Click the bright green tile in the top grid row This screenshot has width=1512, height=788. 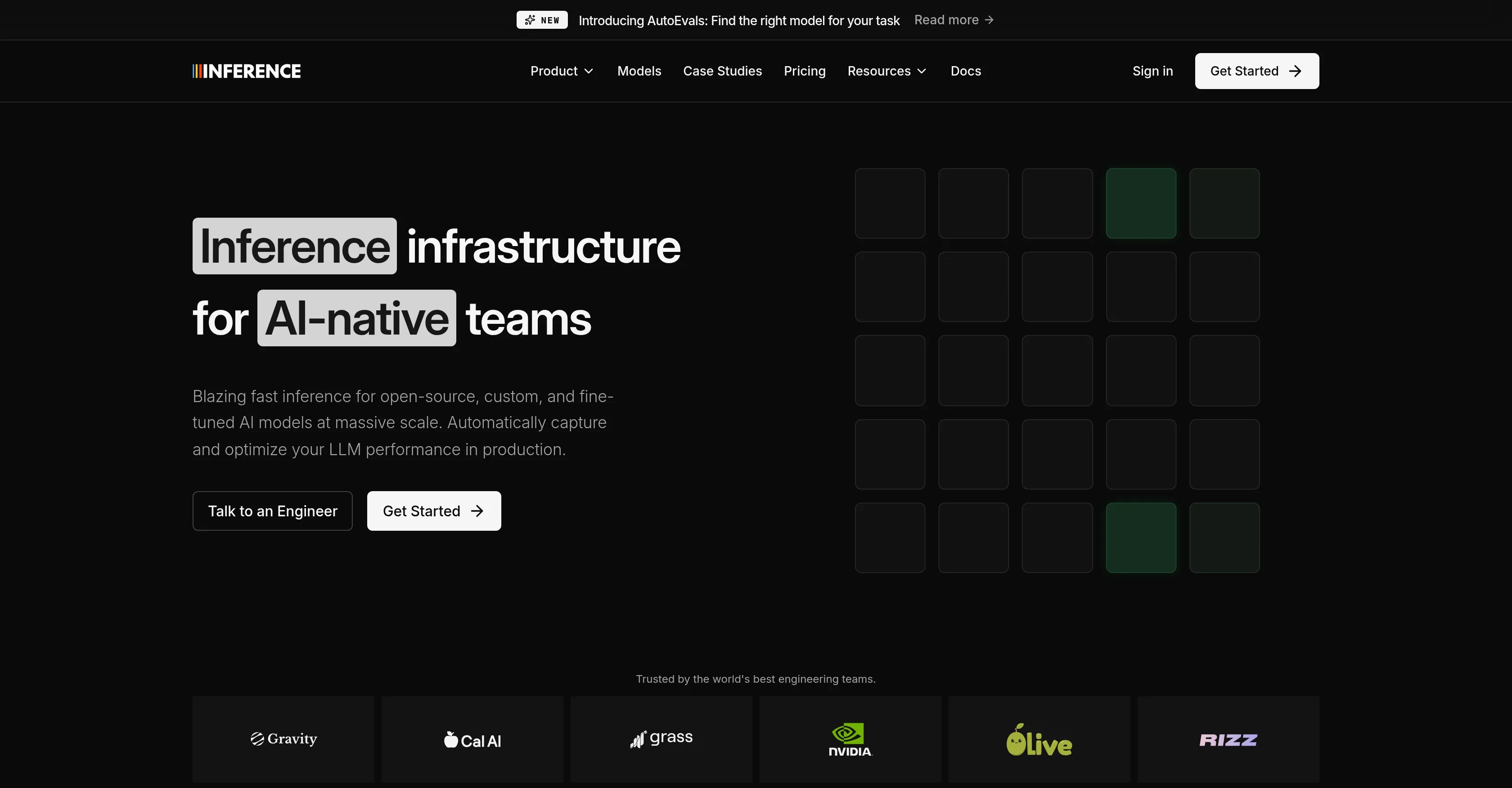coord(1141,204)
